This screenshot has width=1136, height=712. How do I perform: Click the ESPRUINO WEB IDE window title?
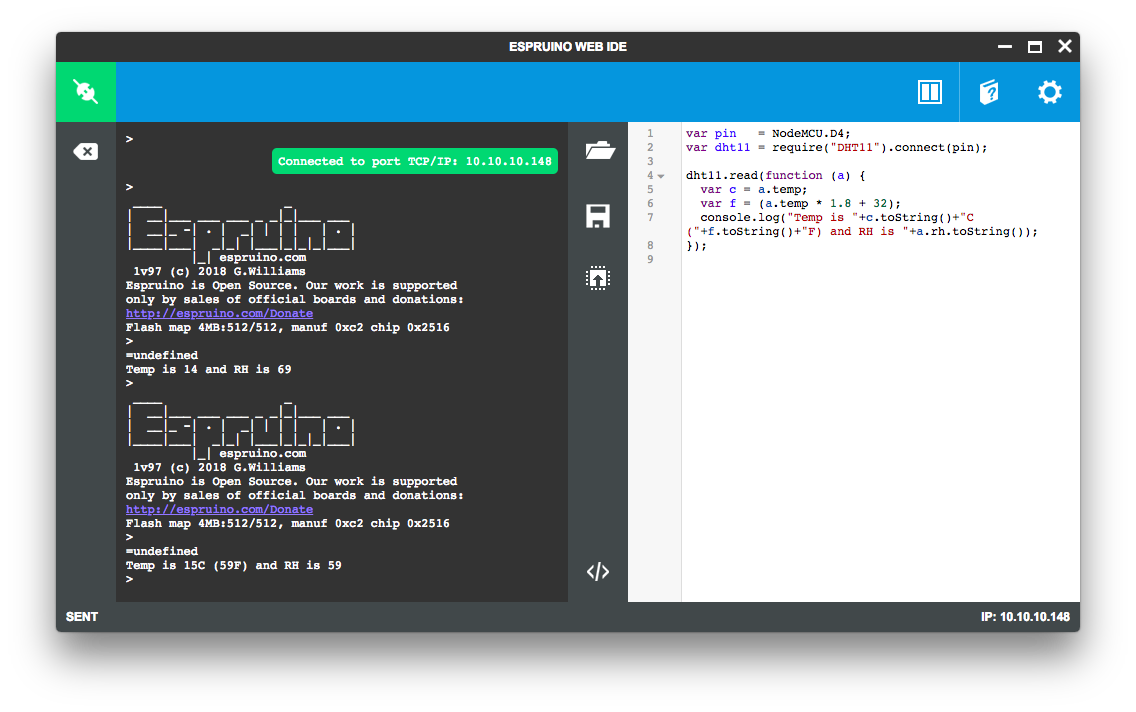[568, 47]
